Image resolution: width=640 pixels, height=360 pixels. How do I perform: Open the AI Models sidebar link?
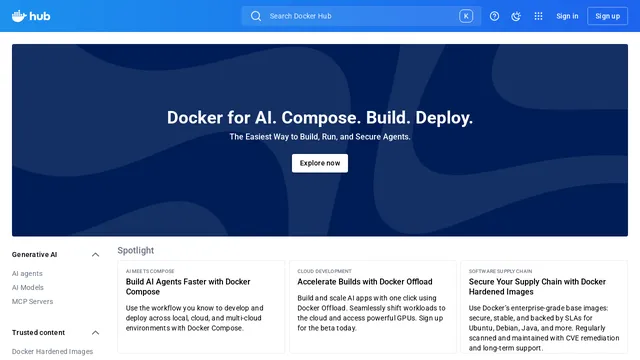(x=27, y=287)
